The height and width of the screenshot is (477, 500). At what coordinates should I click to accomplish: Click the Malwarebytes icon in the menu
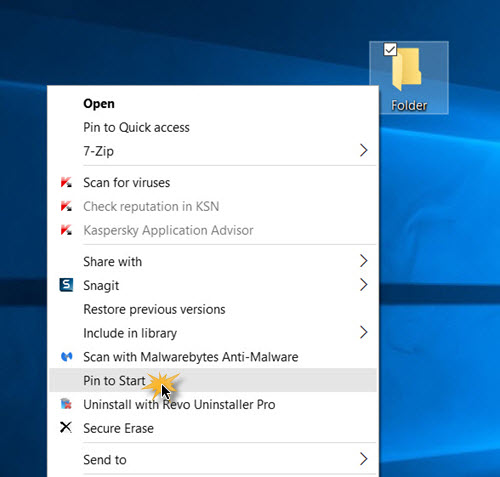click(66, 357)
